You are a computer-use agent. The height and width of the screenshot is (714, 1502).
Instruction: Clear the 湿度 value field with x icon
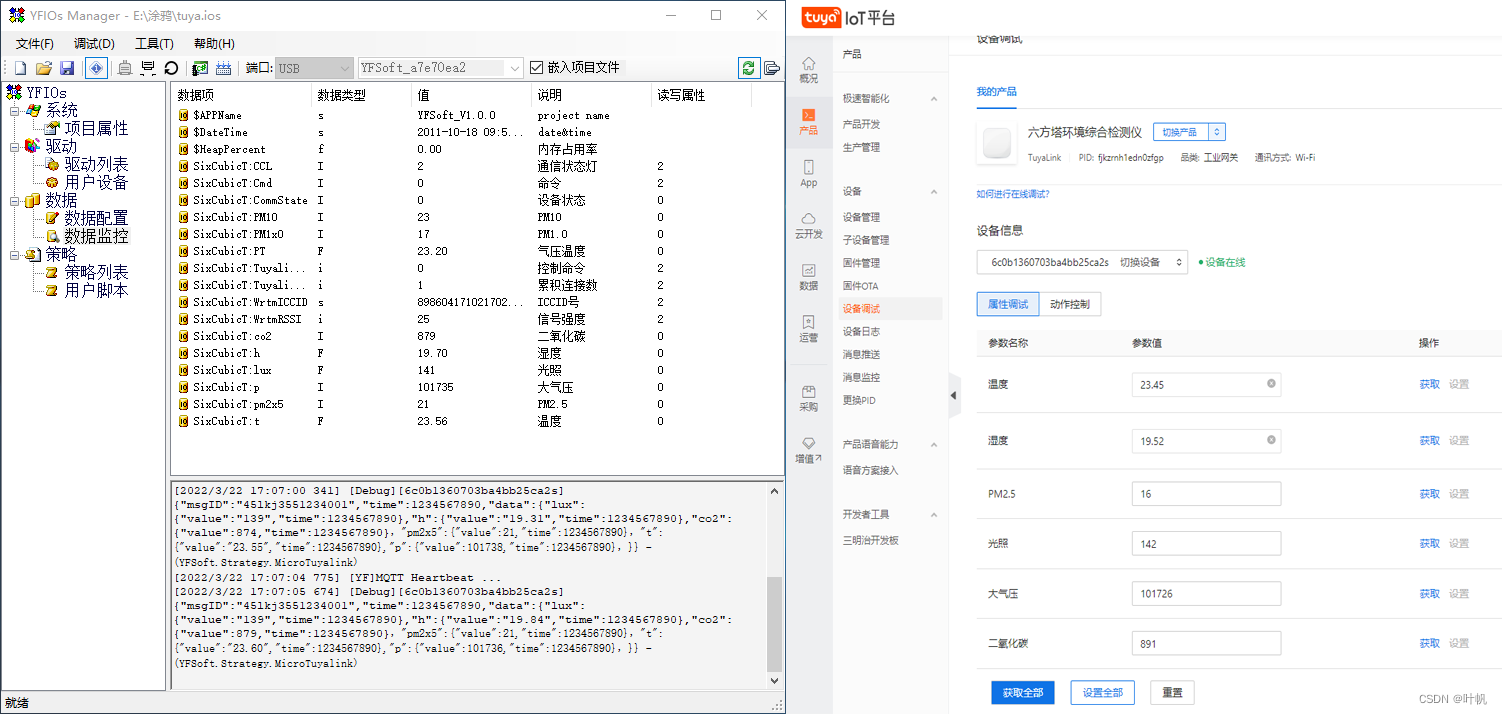pos(1271,440)
